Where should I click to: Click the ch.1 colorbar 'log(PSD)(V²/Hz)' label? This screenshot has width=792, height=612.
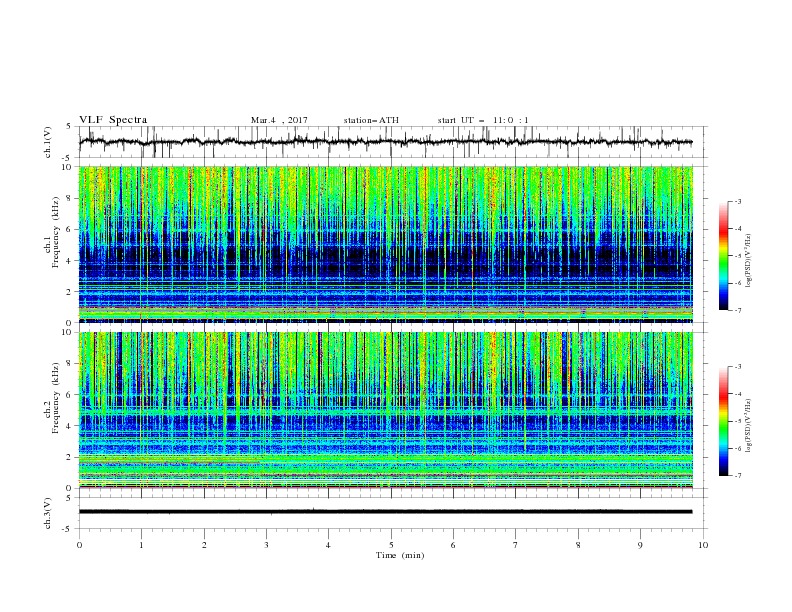748,261
